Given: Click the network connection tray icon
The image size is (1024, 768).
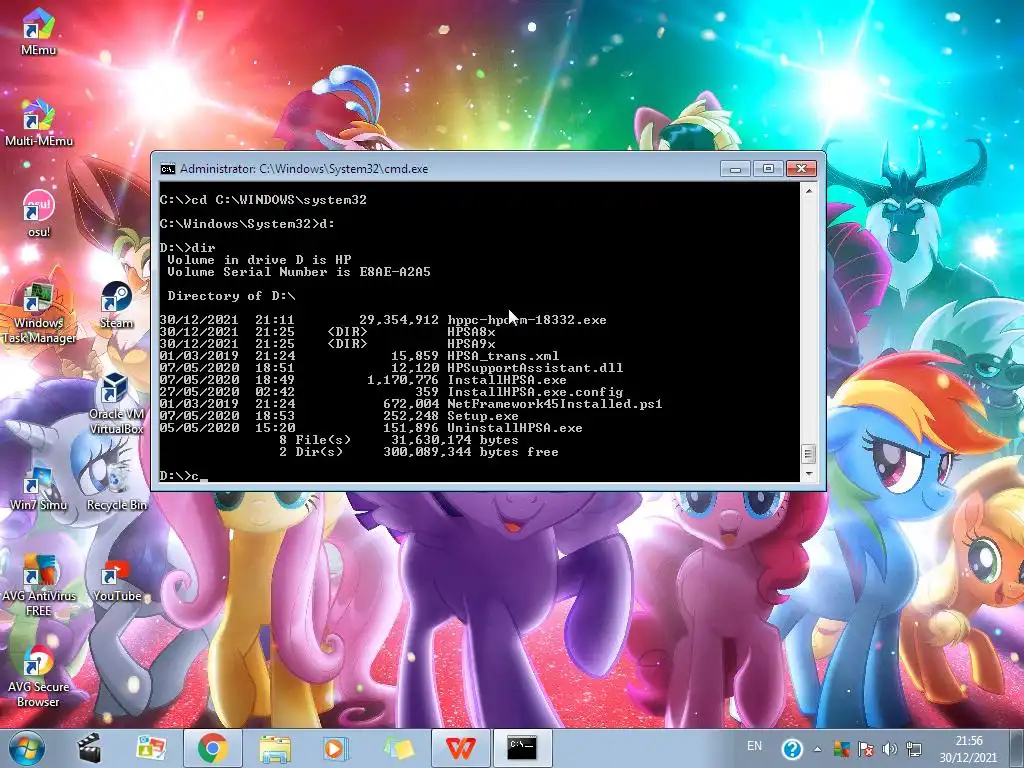Looking at the screenshot, I should pyautogui.click(x=914, y=749).
